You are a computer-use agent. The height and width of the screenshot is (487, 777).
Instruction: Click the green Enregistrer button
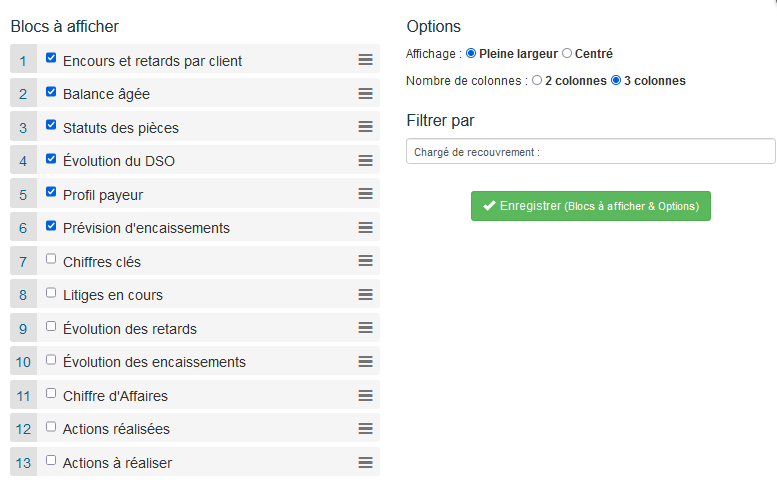(590, 206)
